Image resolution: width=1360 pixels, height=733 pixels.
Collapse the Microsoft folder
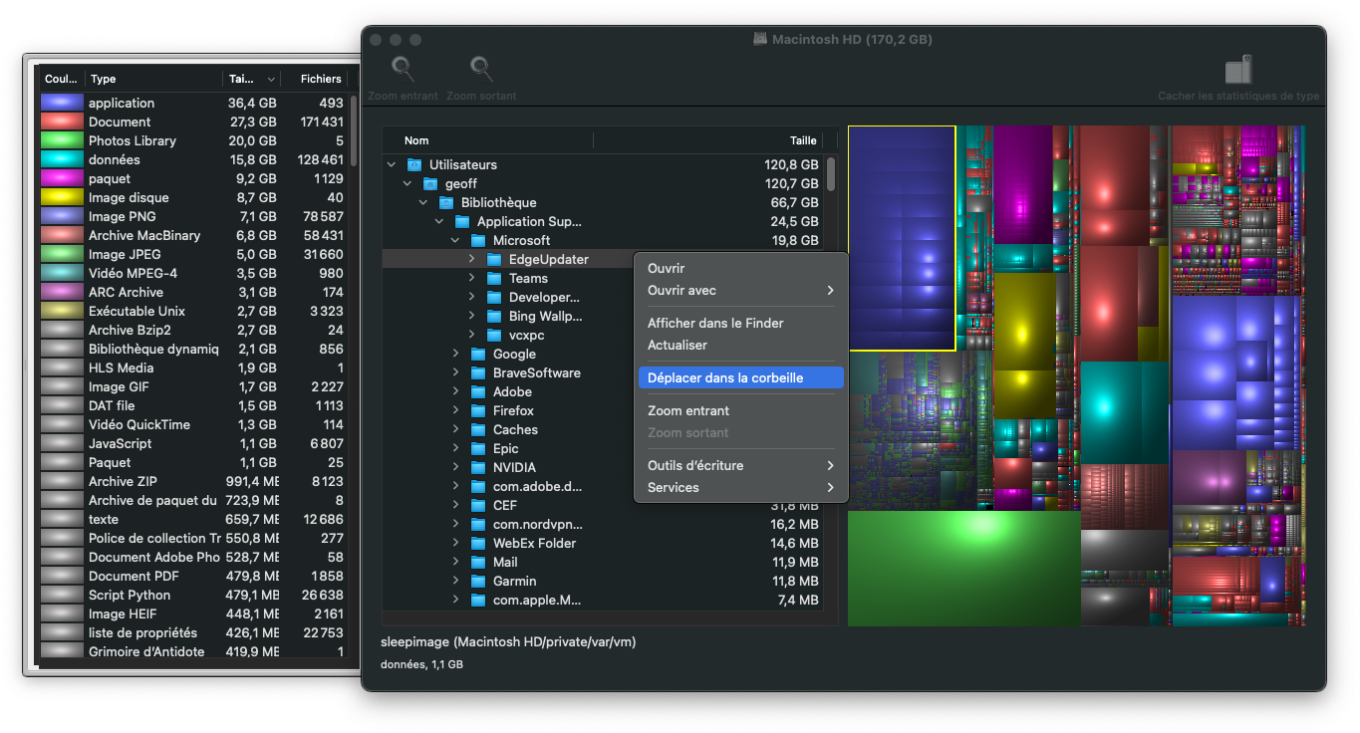pos(455,241)
